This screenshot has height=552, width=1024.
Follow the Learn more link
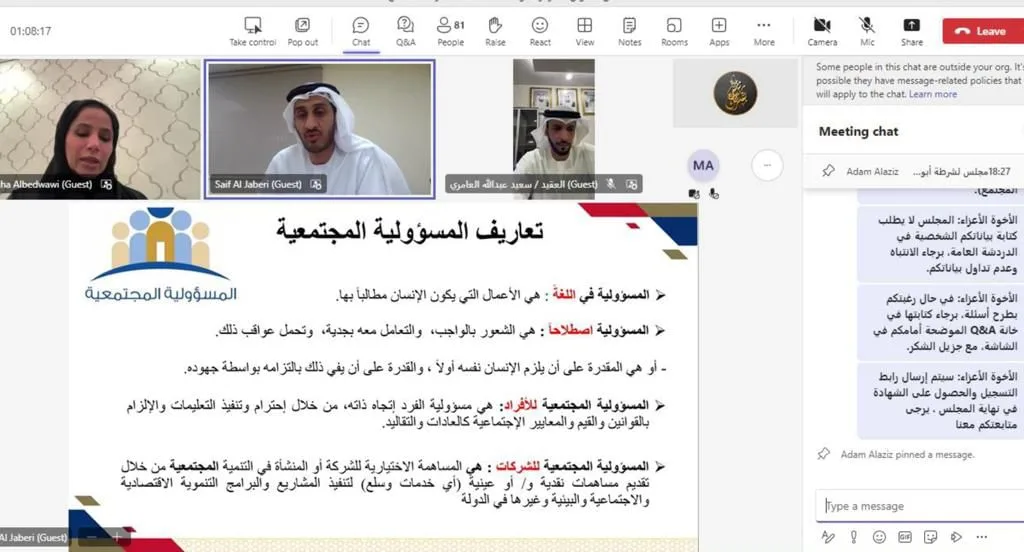(933, 94)
